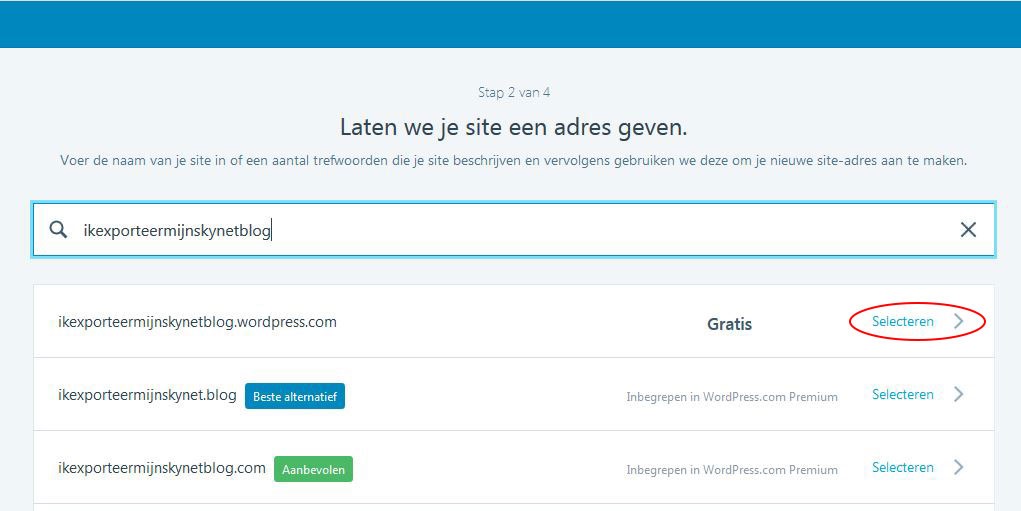
Task: Click the heading Laten we je site een adres geven
Action: tap(514, 127)
